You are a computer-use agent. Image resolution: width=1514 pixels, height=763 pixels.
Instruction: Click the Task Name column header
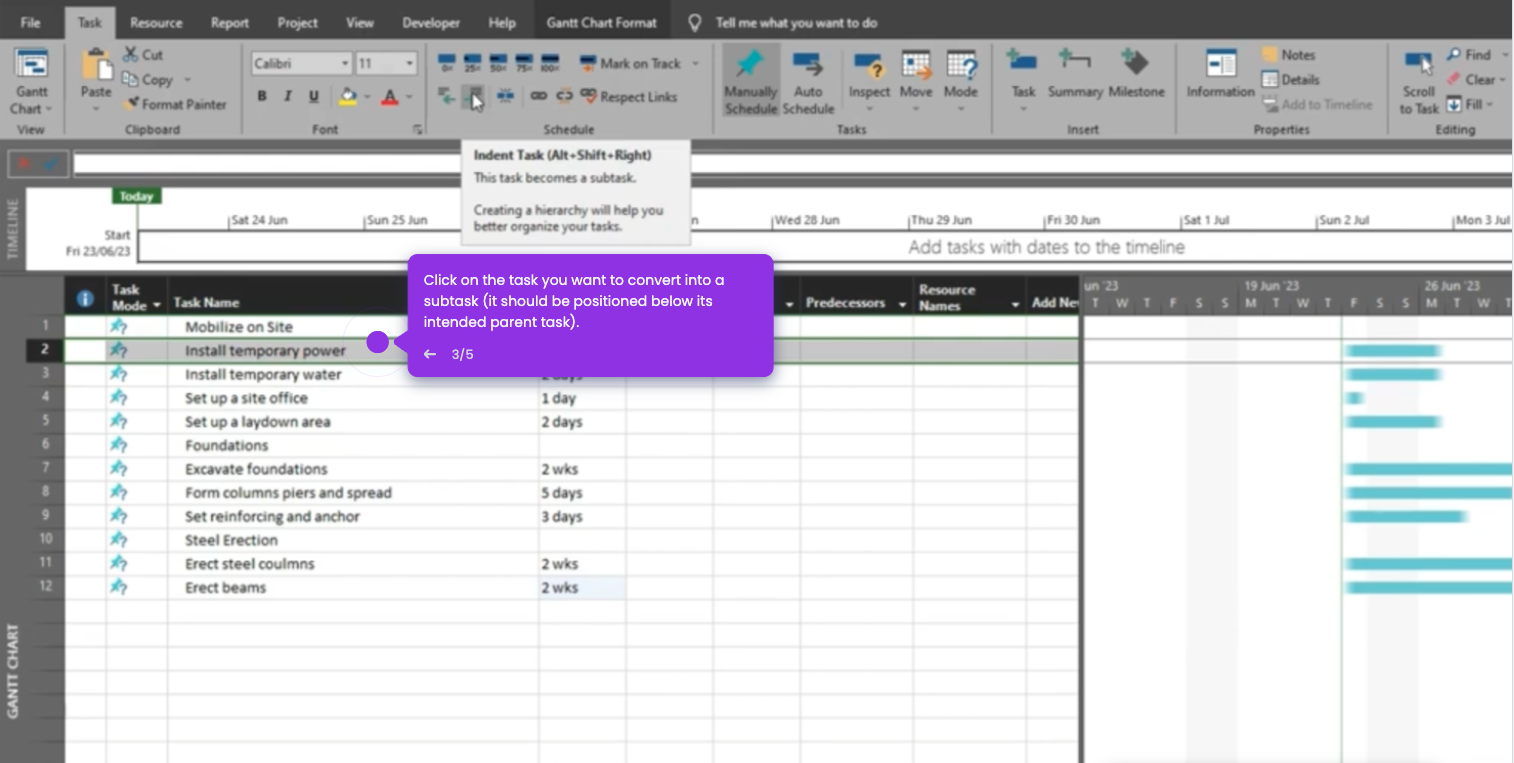pos(206,302)
